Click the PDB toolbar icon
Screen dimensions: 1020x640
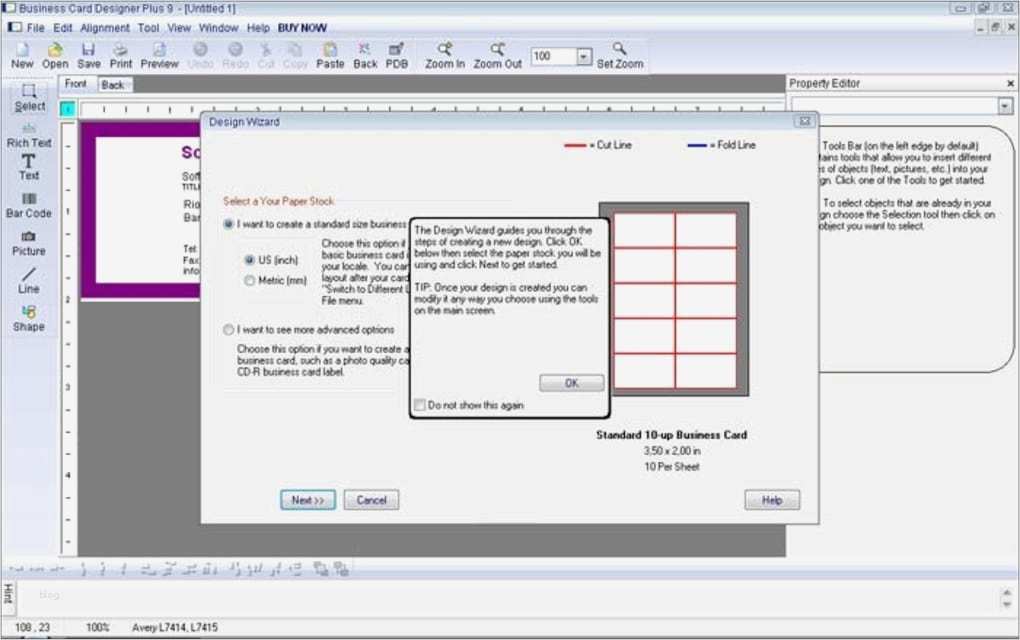click(x=397, y=55)
